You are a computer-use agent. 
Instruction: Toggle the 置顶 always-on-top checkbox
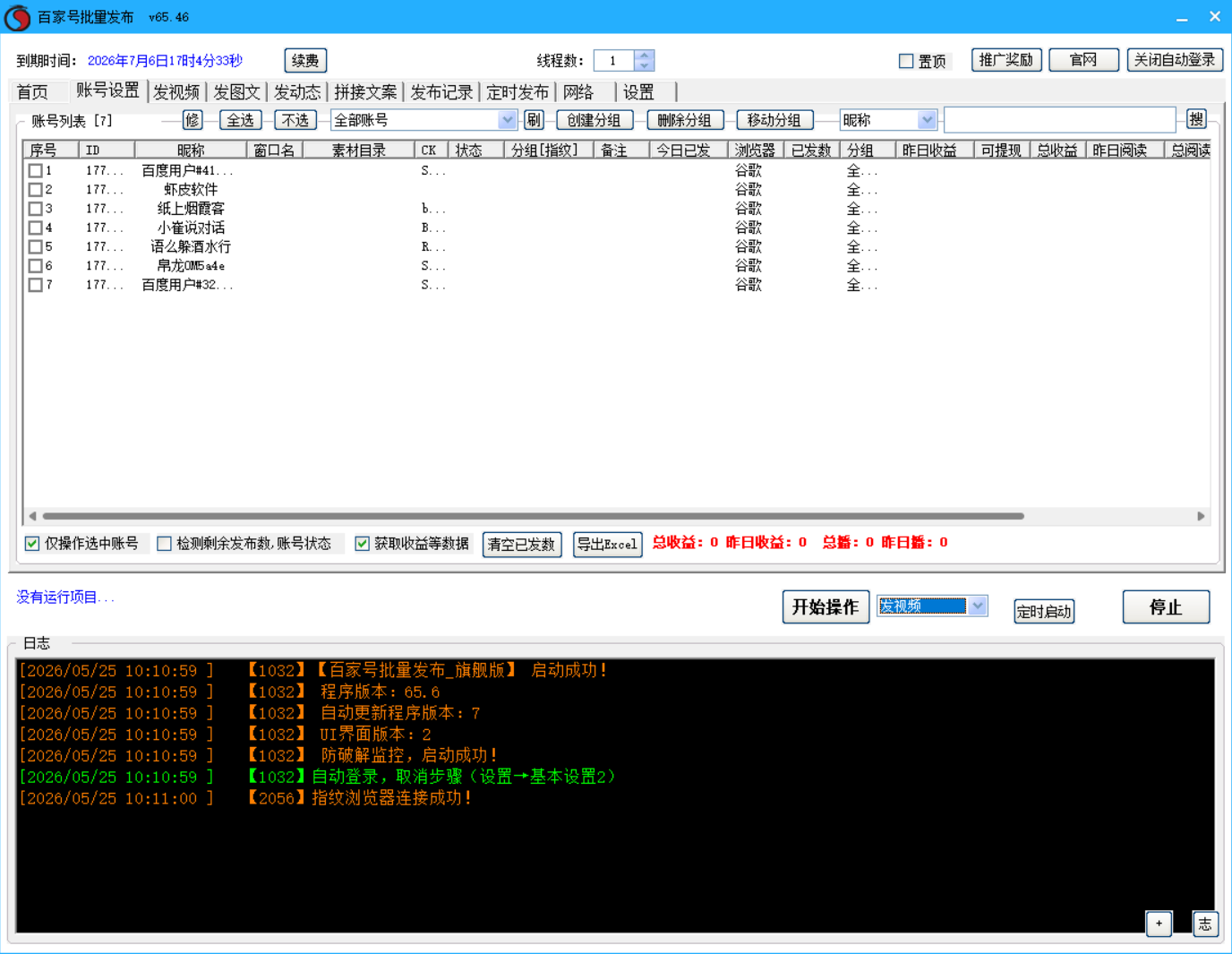point(906,61)
